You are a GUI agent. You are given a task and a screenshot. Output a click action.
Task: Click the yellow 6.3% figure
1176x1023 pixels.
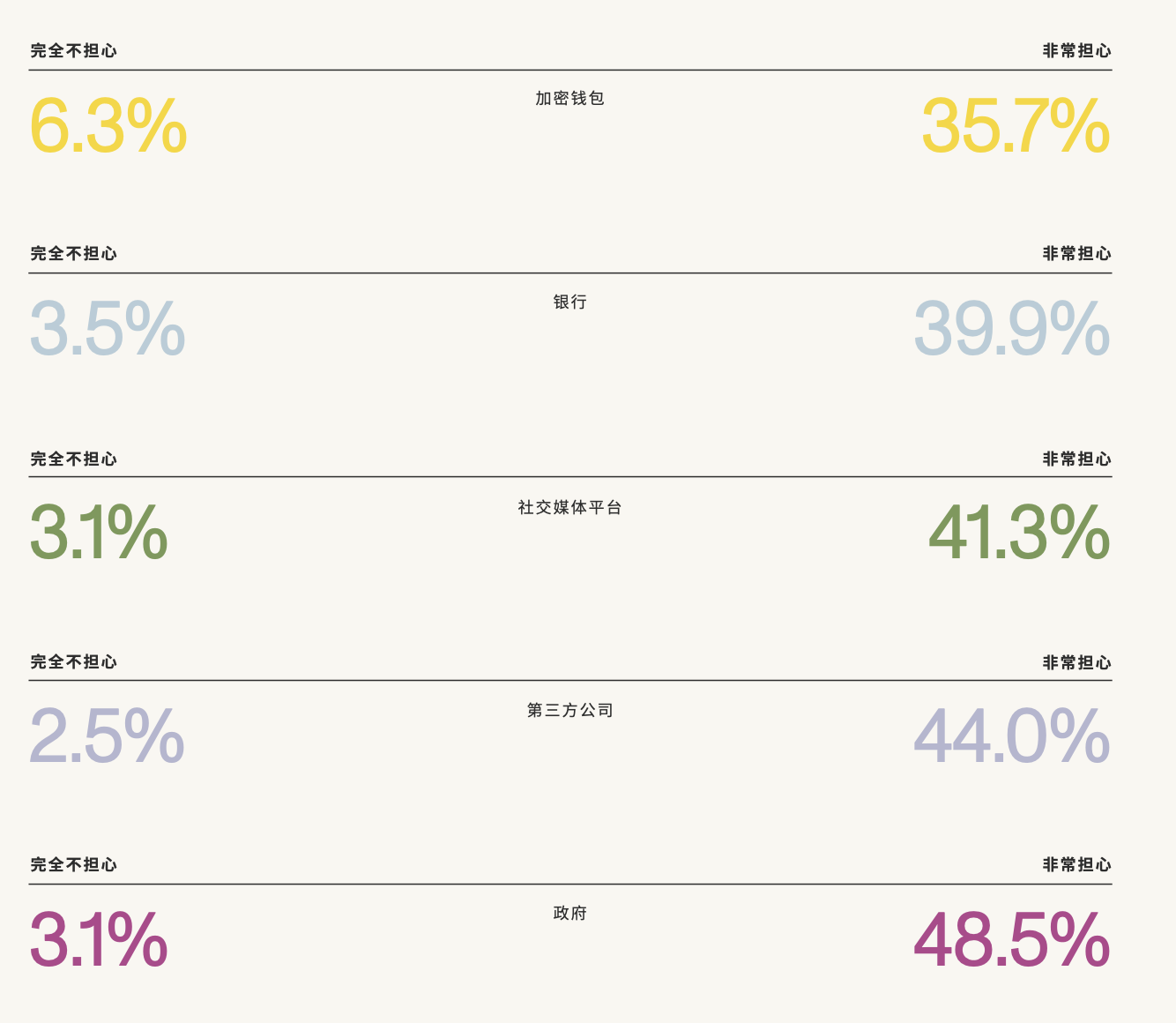(x=108, y=125)
